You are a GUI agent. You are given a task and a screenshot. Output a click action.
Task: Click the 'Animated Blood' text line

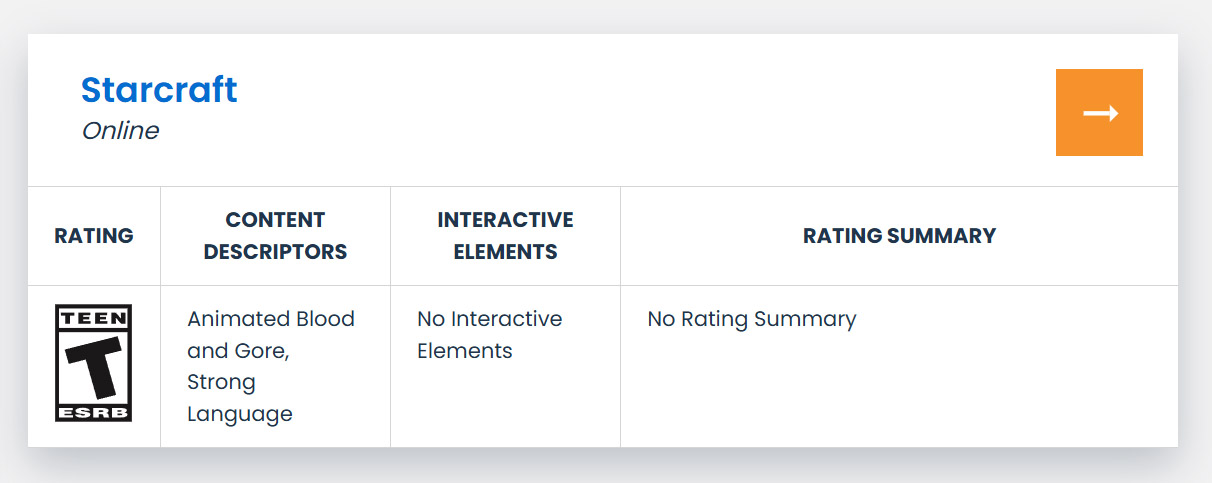pos(271,319)
